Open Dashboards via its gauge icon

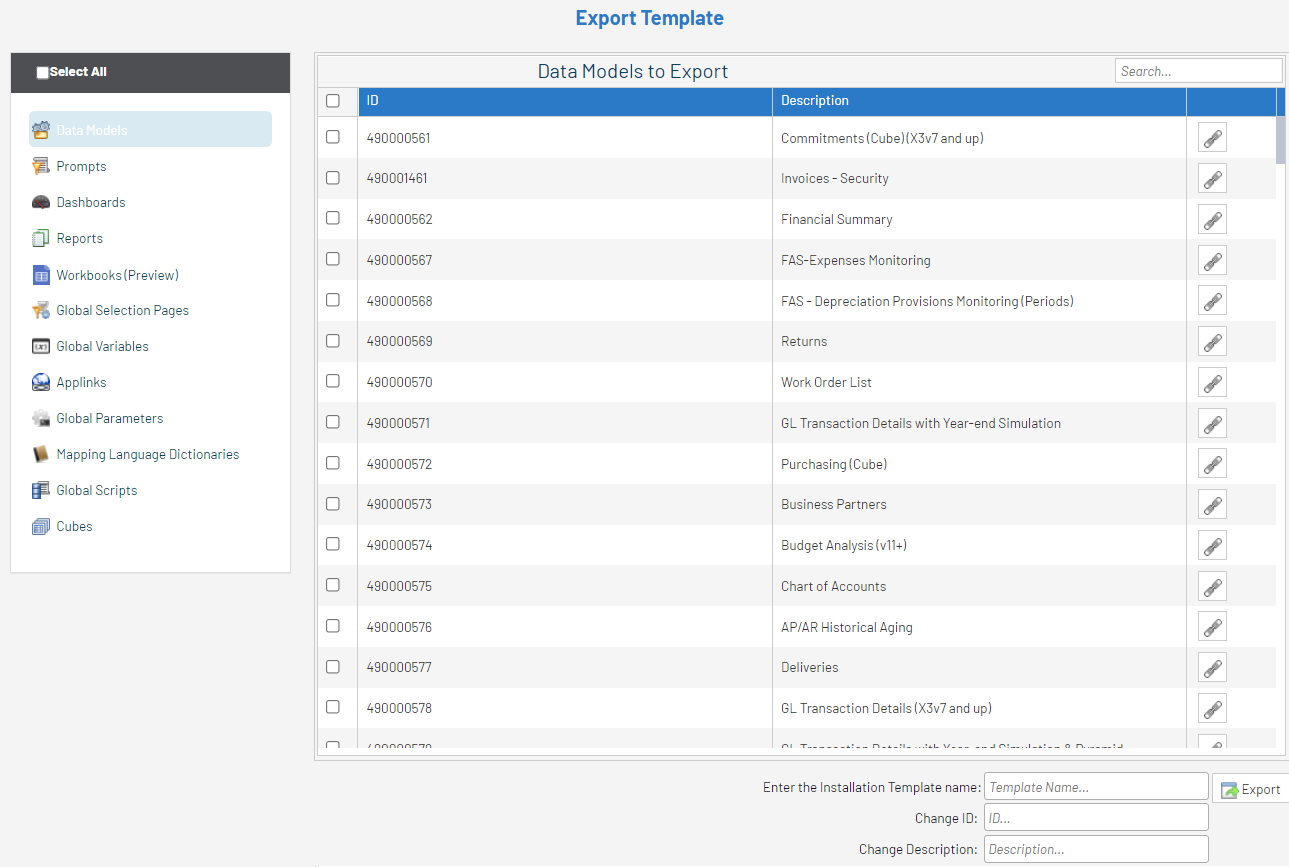click(x=41, y=203)
